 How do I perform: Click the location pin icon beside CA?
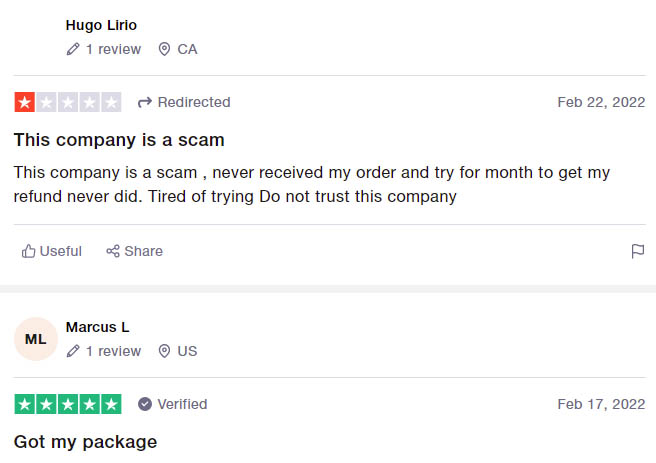click(164, 49)
